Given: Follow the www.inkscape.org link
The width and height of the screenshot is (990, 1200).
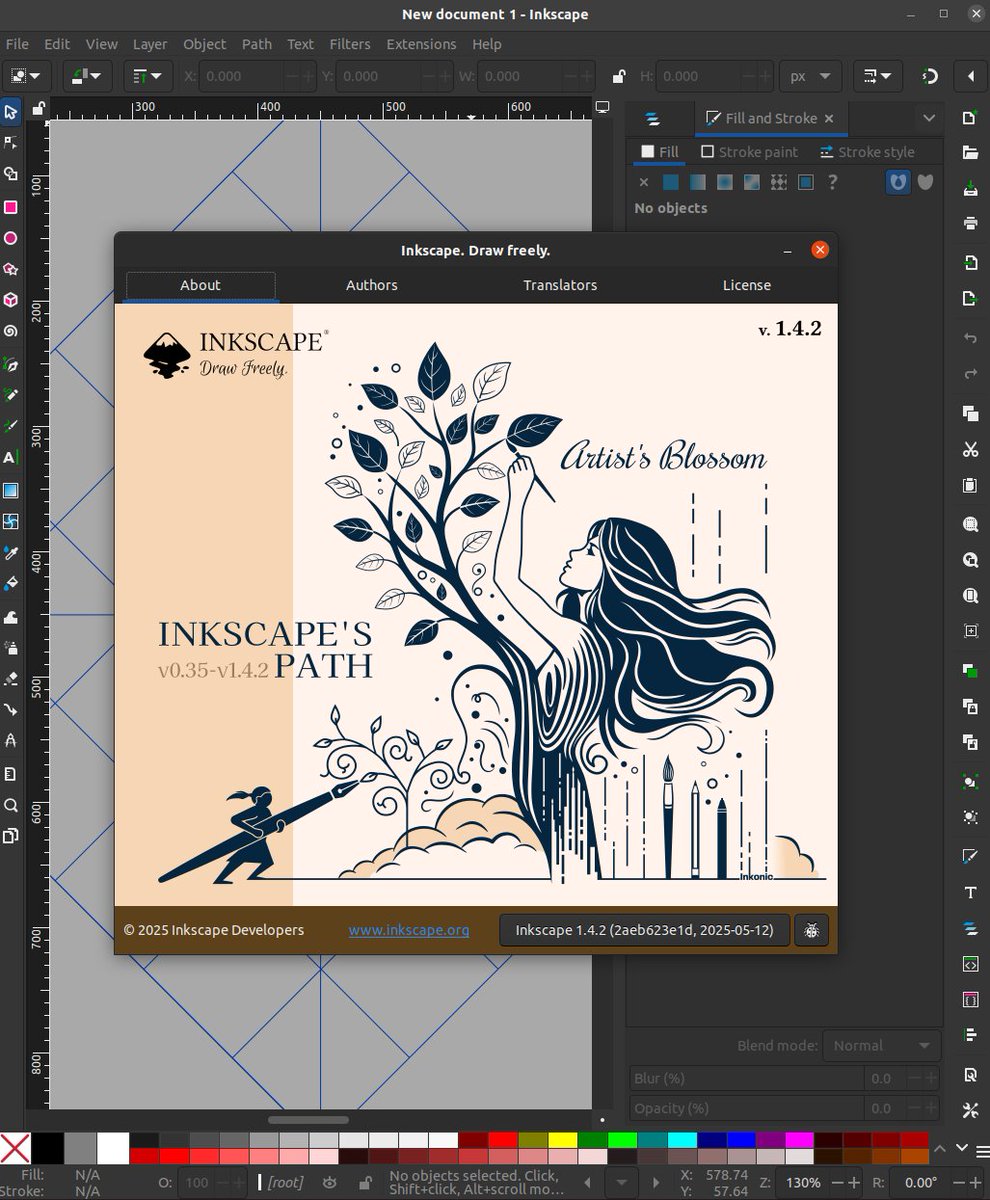Looking at the screenshot, I should (409, 930).
